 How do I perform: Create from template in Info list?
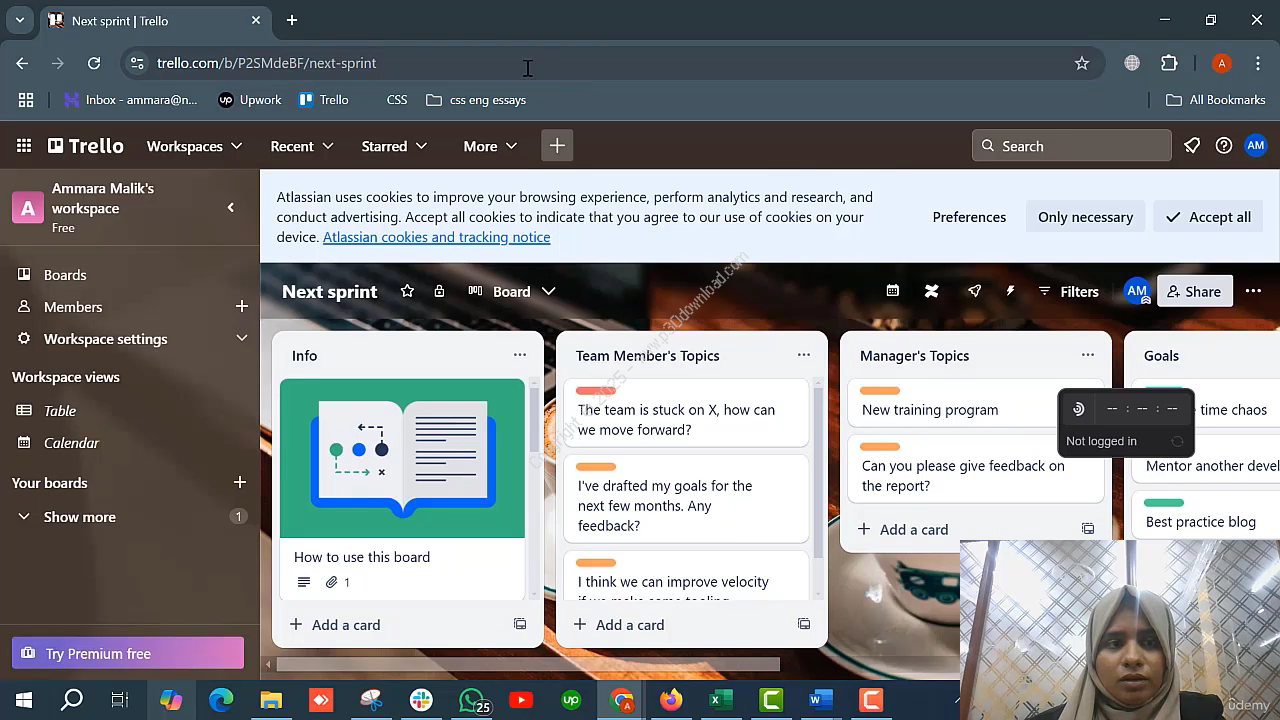point(520,624)
